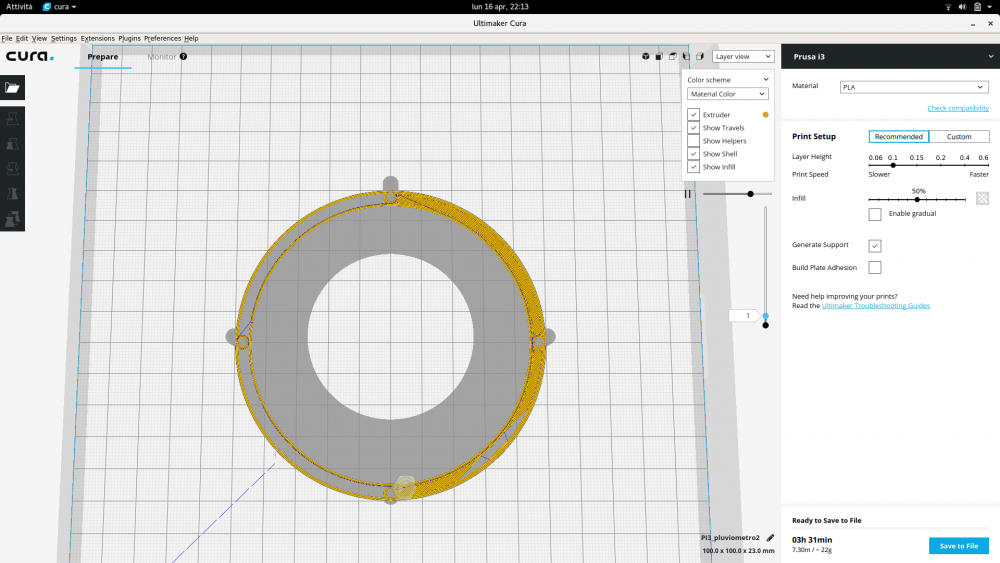1000x563 pixels.
Task: Click the orange Extruder color dot
Action: pos(766,115)
